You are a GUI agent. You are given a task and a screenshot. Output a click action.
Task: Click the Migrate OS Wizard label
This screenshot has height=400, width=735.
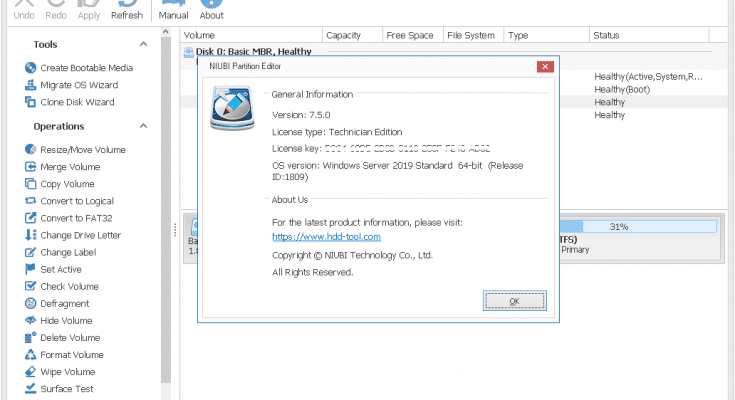79,85
